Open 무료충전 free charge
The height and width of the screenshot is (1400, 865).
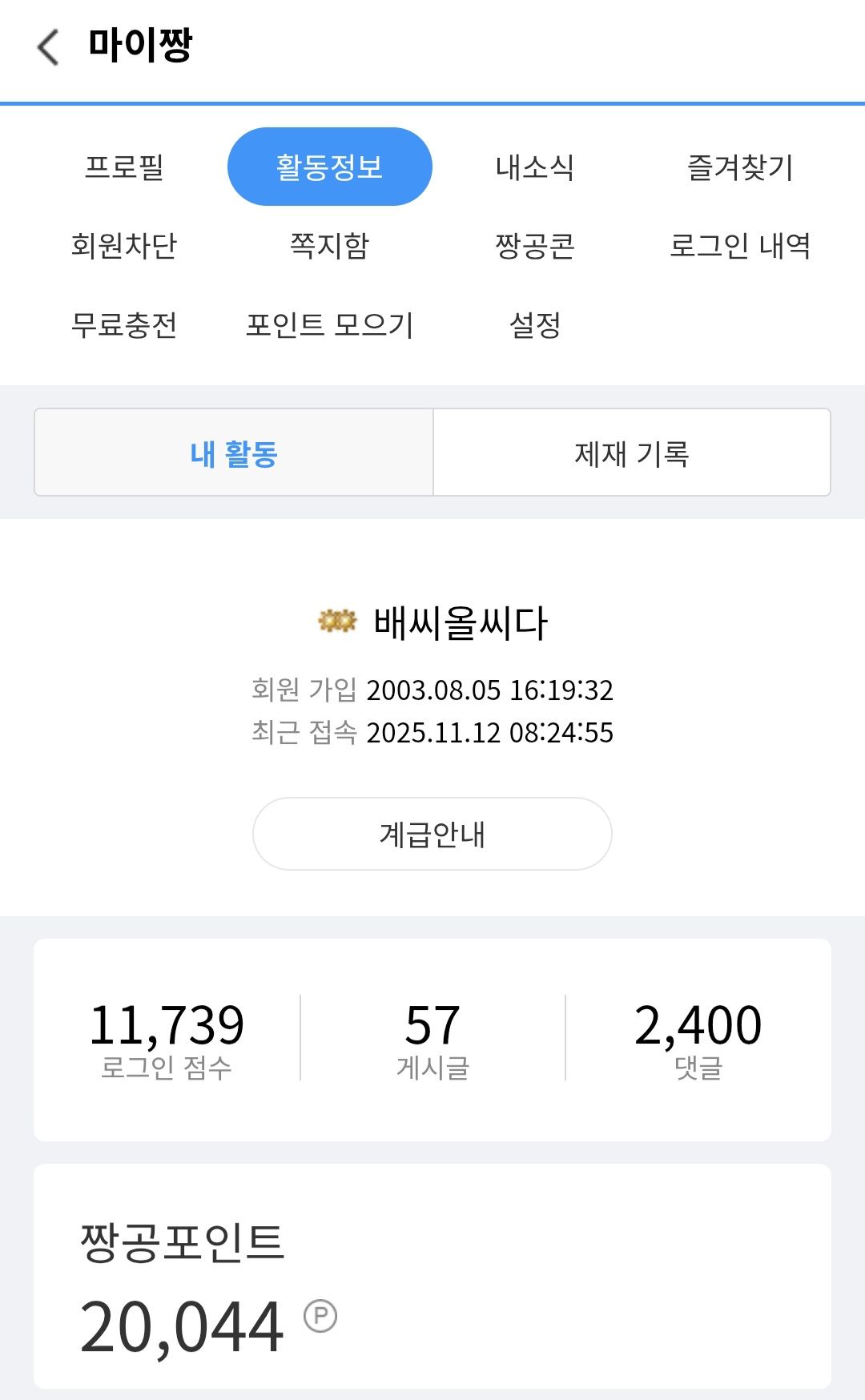pyautogui.click(x=124, y=325)
